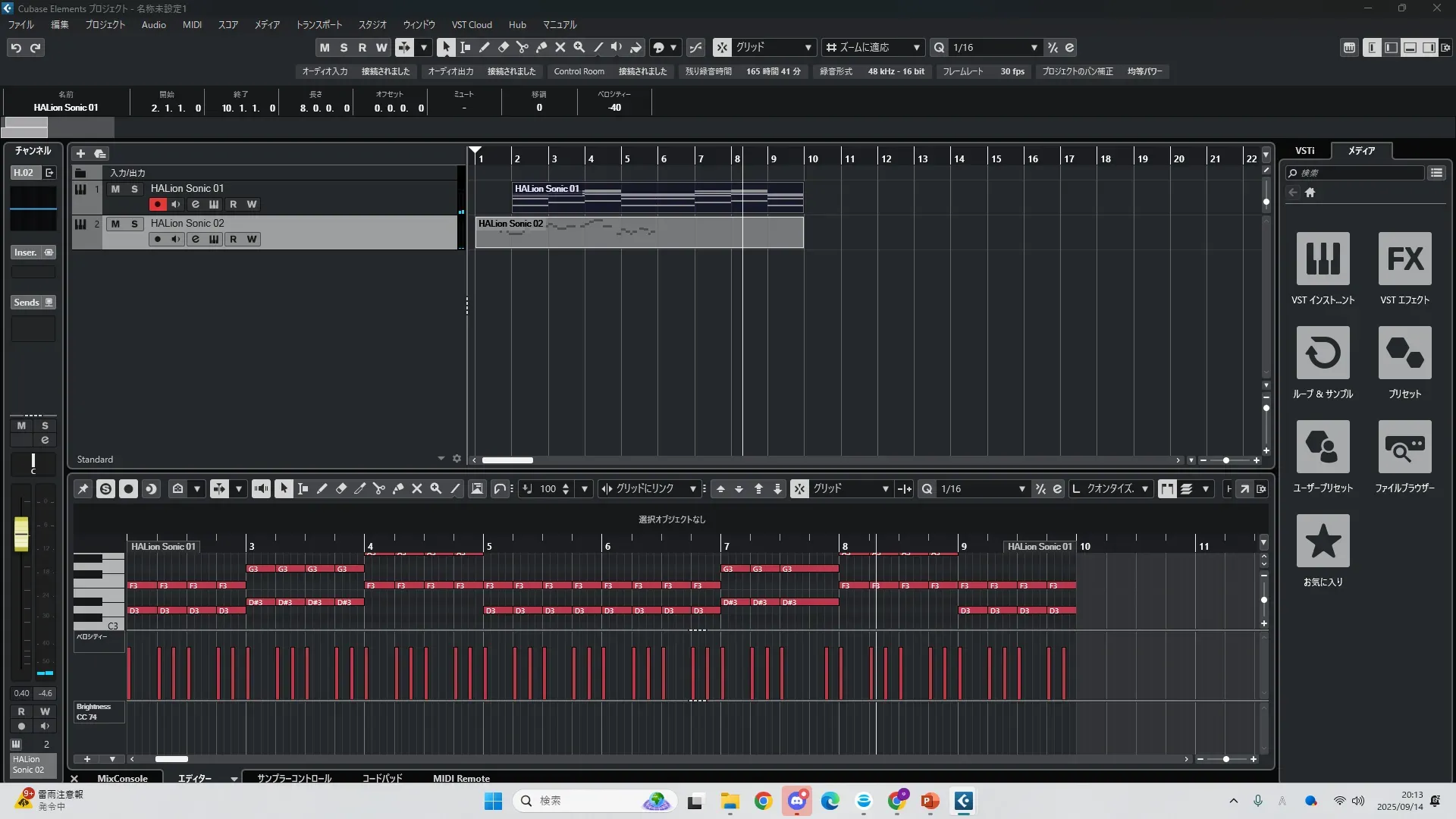Screen dimensions: 1456x819
Task: Click the Undo arrow in toolbar
Action: point(16,48)
